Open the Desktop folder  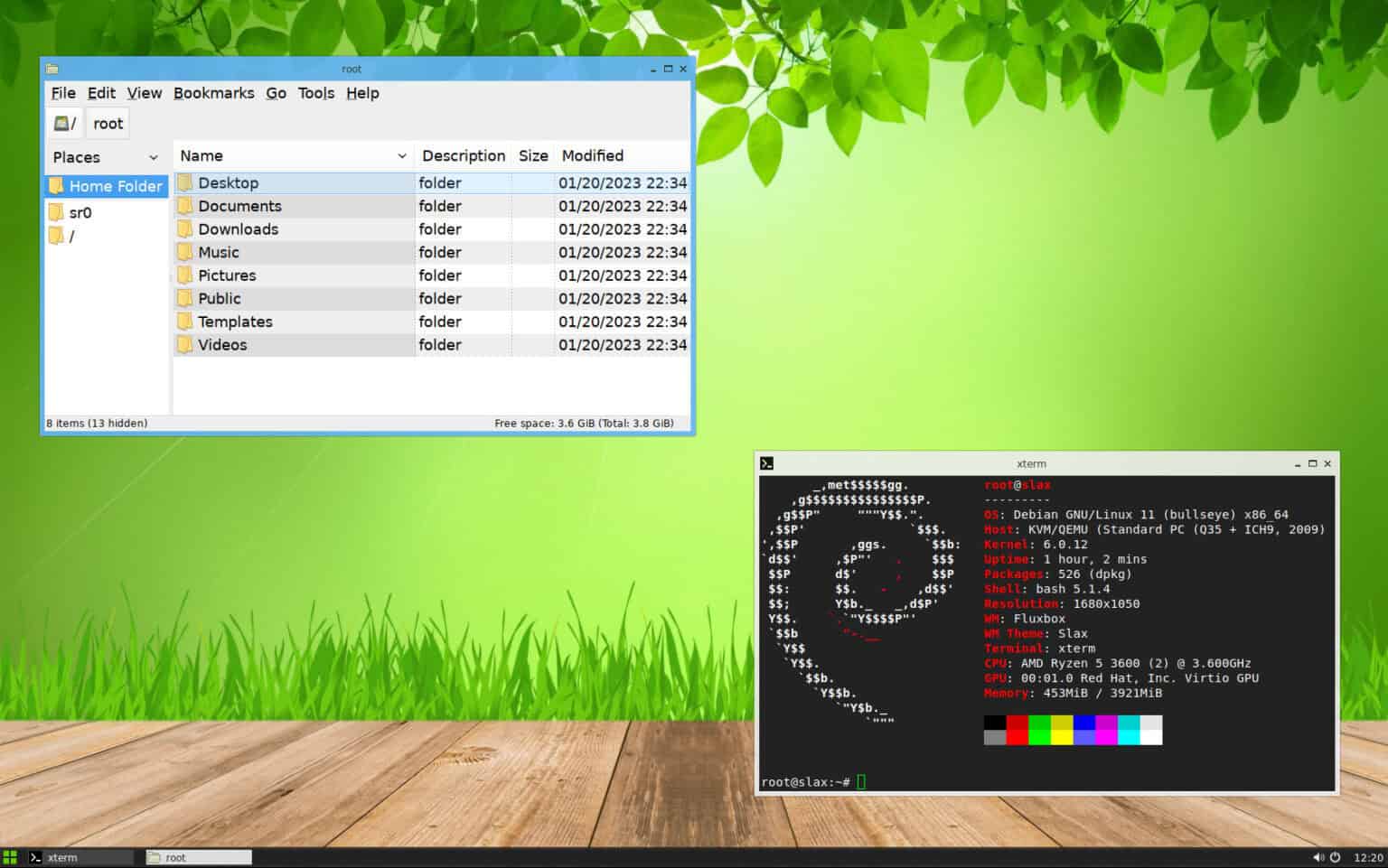click(x=229, y=182)
